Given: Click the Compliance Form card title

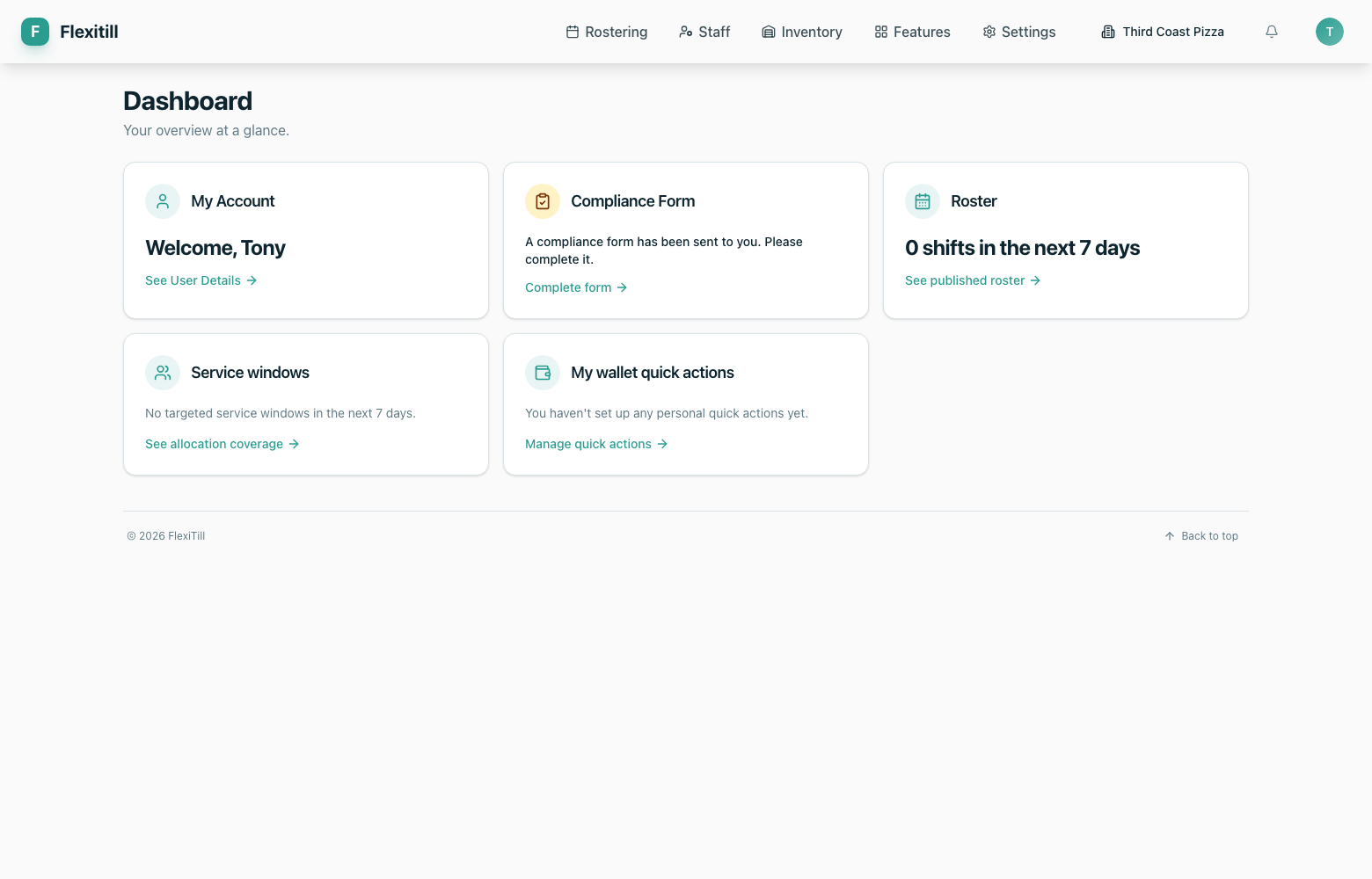Looking at the screenshot, I should tap(633, 201).
